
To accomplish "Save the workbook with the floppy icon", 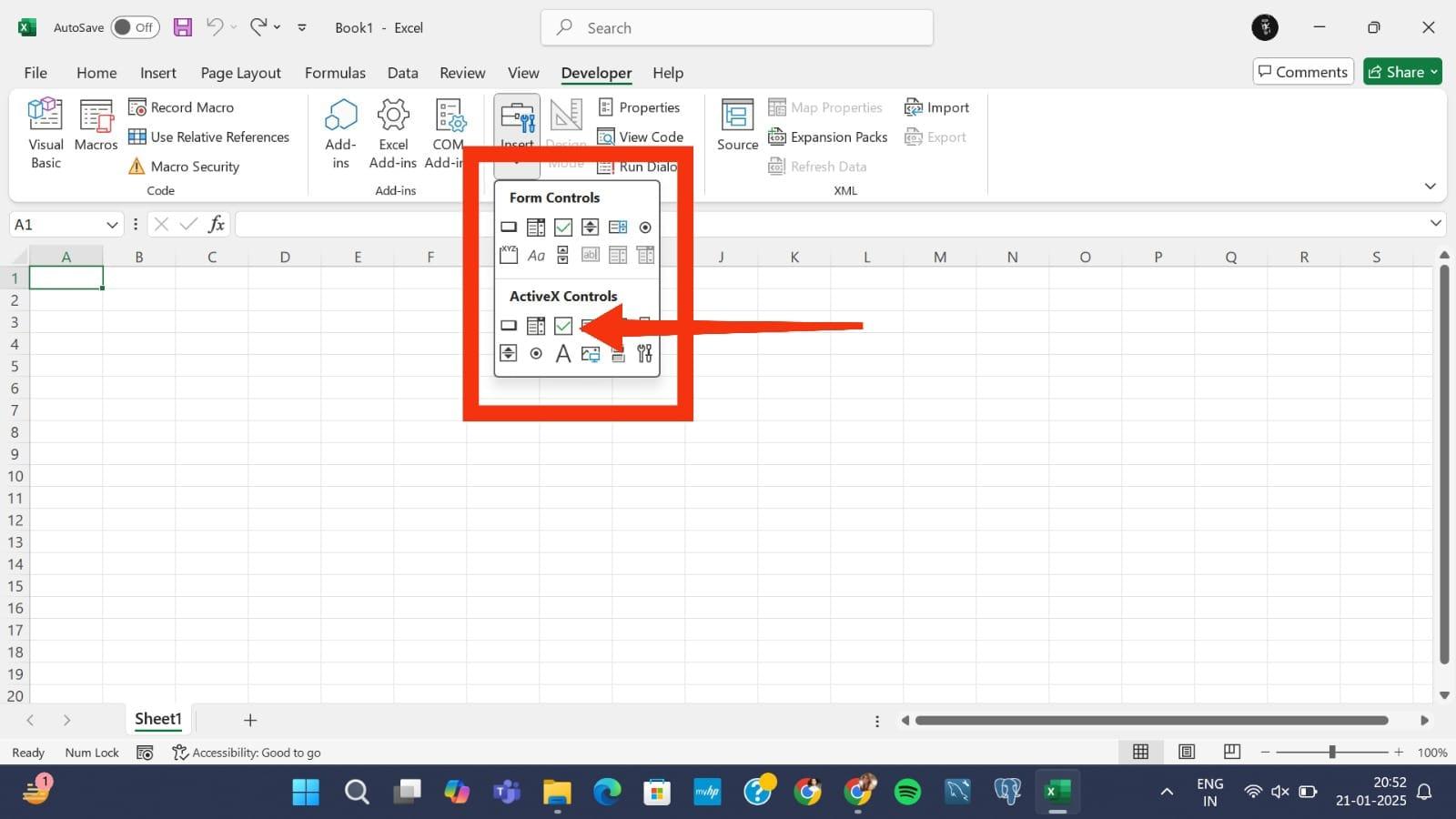I will tap(183, 27).
